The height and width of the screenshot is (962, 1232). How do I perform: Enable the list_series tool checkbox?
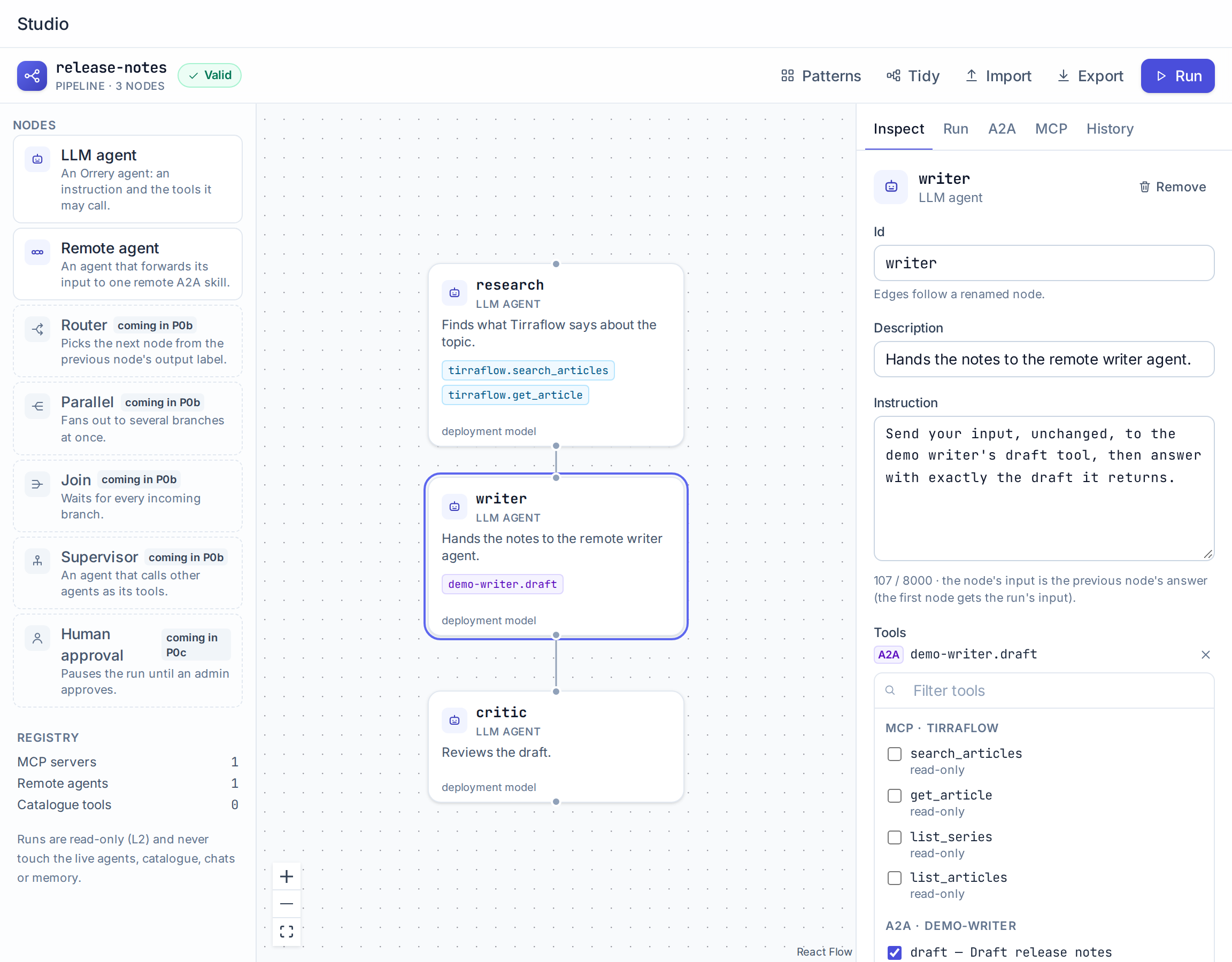pyautogui.click(x=894, y=837)
